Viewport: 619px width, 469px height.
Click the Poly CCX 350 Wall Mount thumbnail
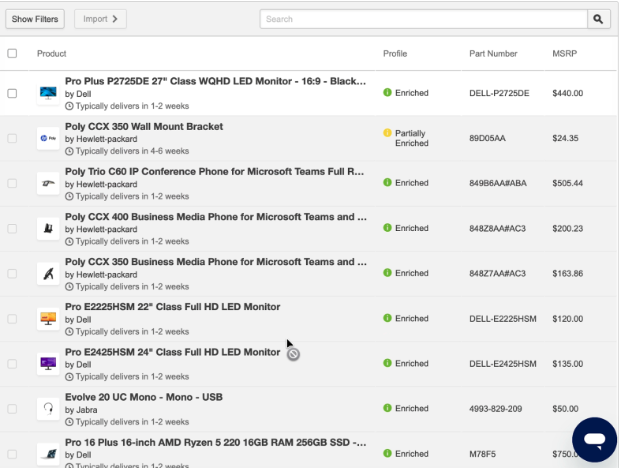[47, 138]
